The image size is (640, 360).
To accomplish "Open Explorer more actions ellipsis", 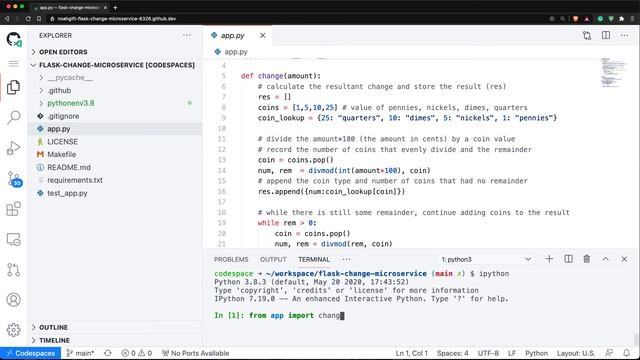I will pyautogui.click(x=187, y=36).
